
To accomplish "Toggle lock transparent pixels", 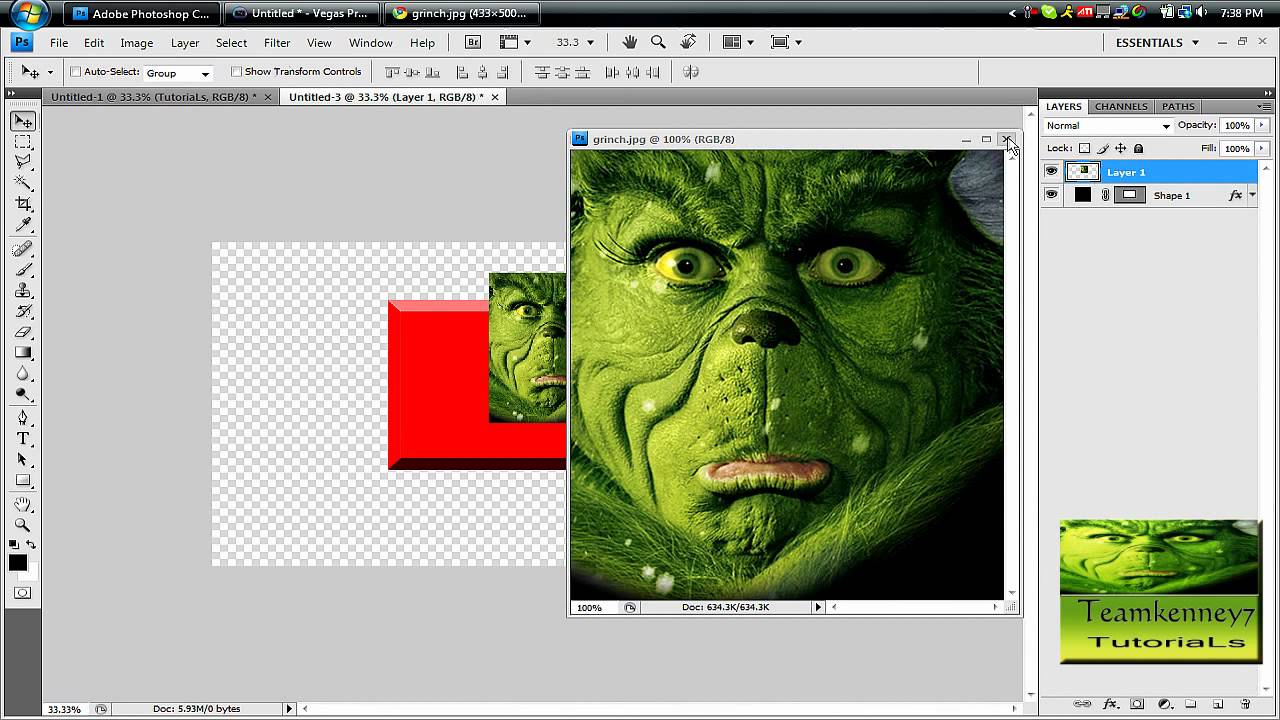I will [1084, 149].
